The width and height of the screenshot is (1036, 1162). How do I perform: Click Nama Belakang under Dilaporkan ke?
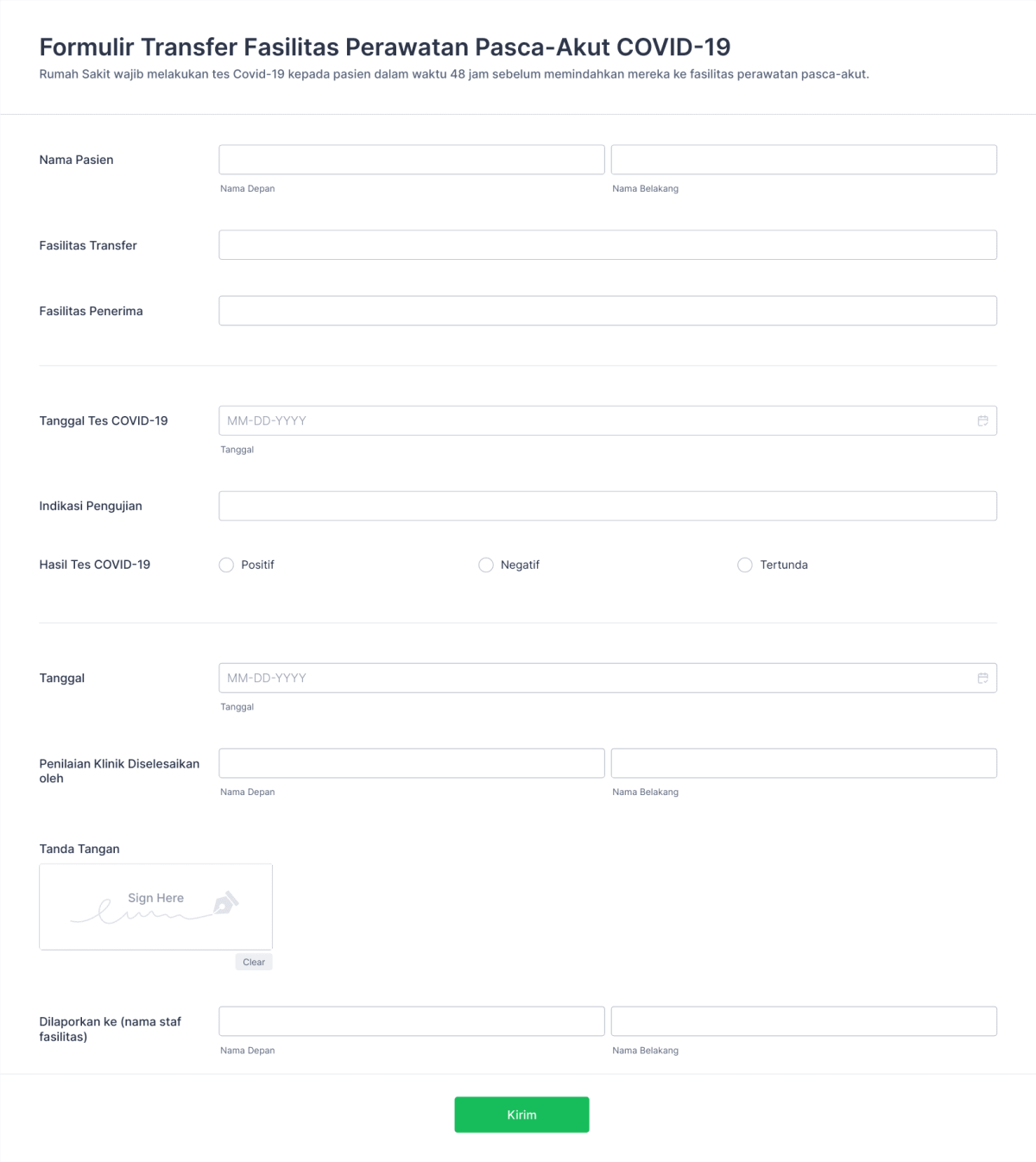(804, 1020)
